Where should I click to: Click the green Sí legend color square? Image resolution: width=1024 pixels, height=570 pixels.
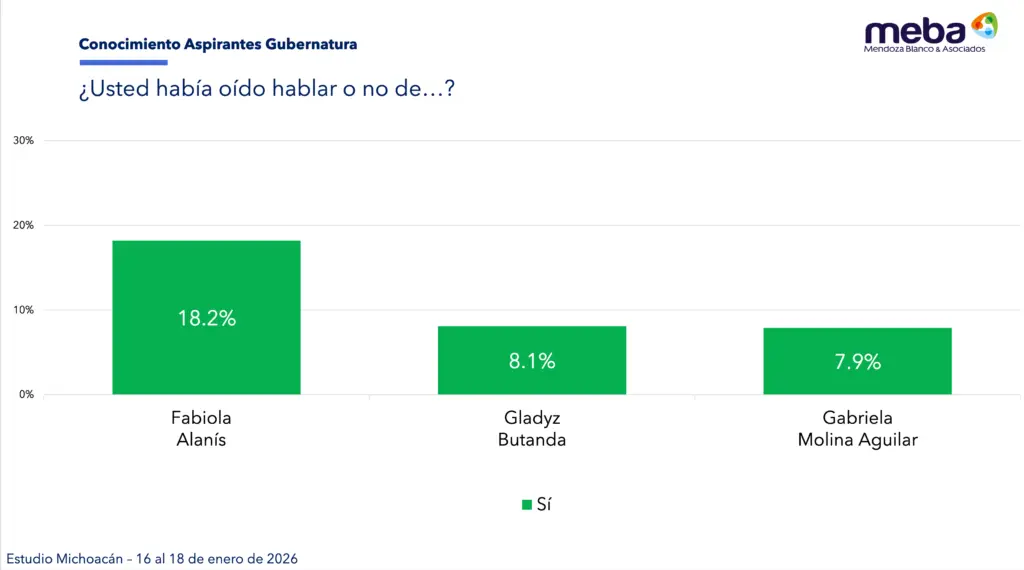pyautogui.click(x=527, y=505)
